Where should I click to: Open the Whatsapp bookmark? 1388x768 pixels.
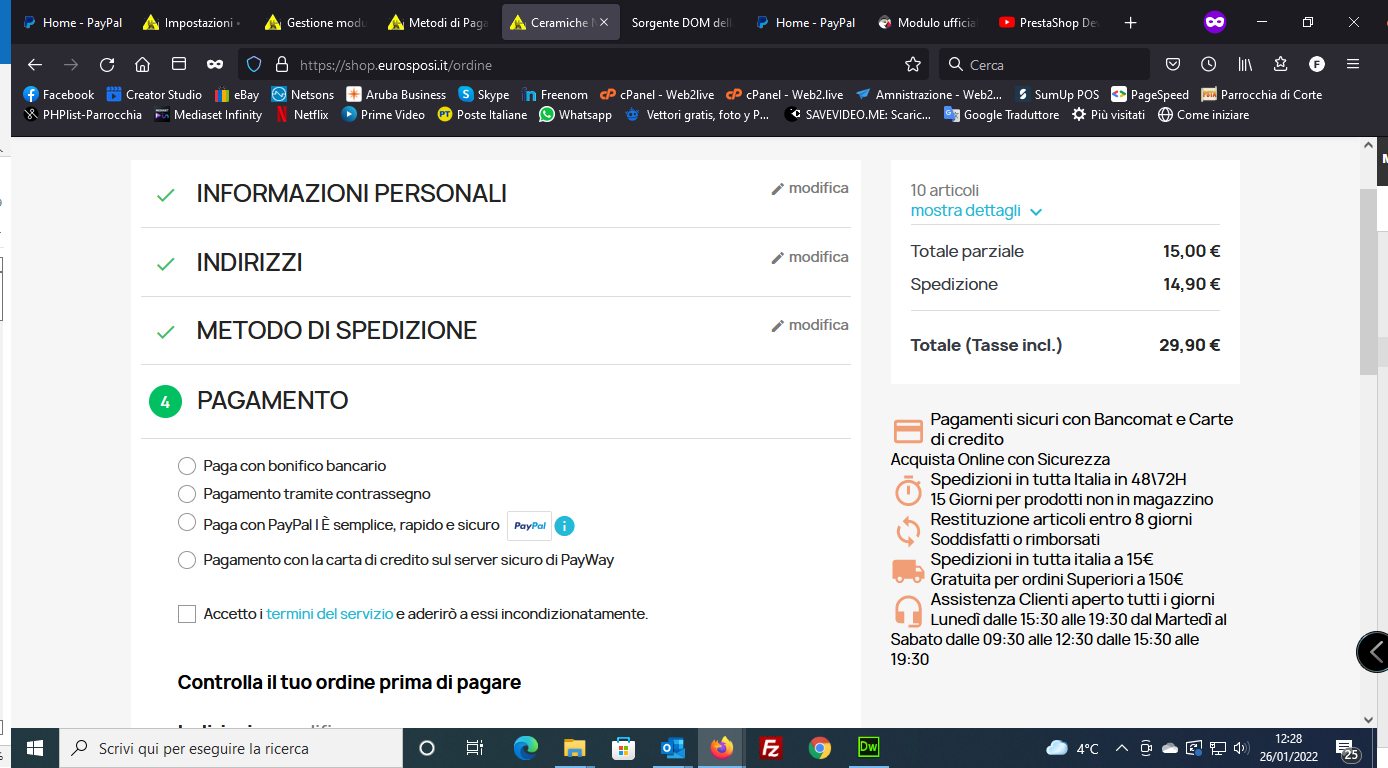pyautogui.click(x=575, y=114)
